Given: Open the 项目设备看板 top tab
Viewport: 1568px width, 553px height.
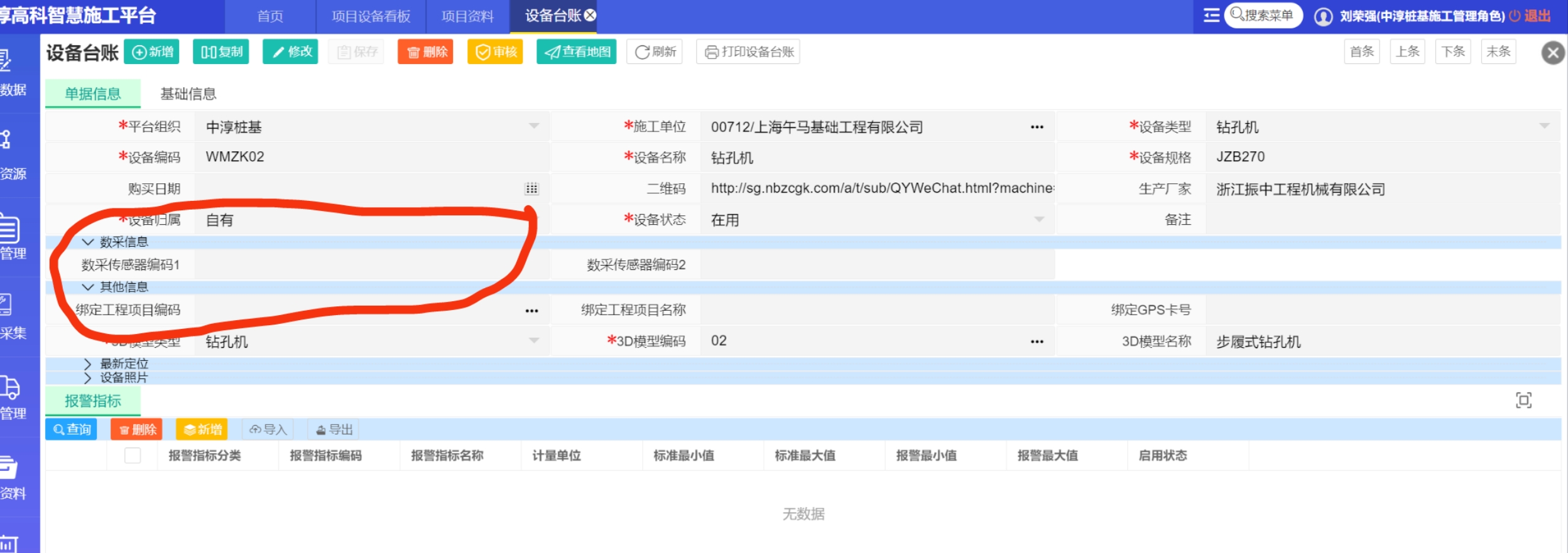Looking at the screenshot, I should tap(371, 16).
